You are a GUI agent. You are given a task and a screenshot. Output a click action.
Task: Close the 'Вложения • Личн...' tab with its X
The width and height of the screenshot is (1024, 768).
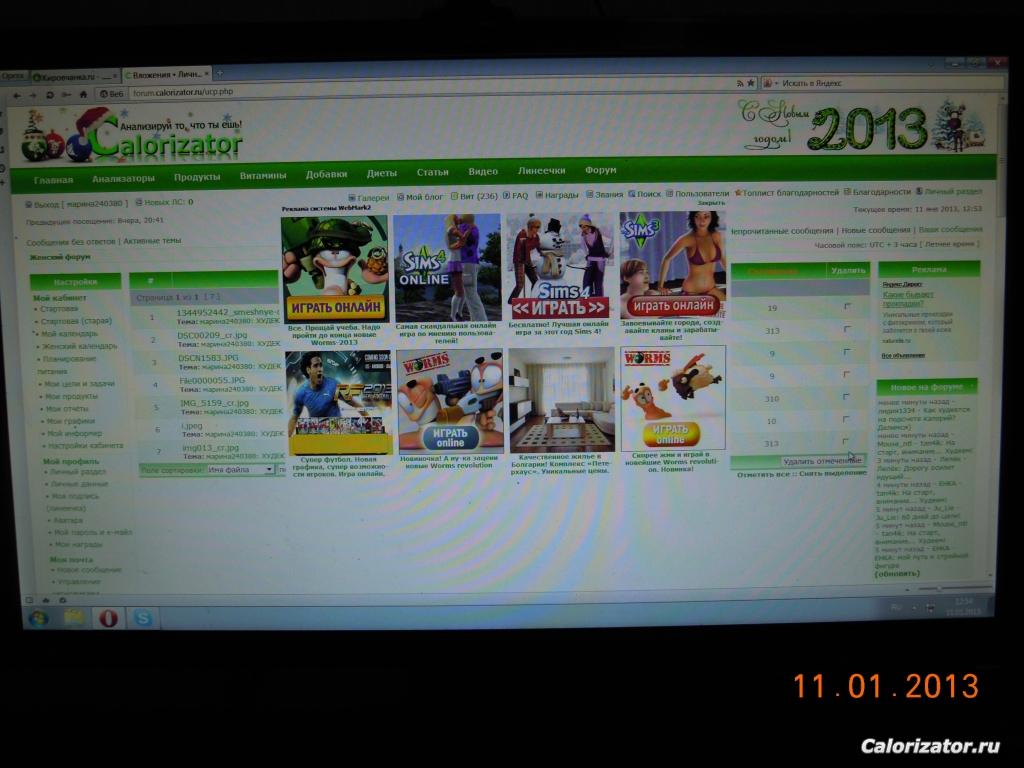pyautogui.click(x=207, y=74)
